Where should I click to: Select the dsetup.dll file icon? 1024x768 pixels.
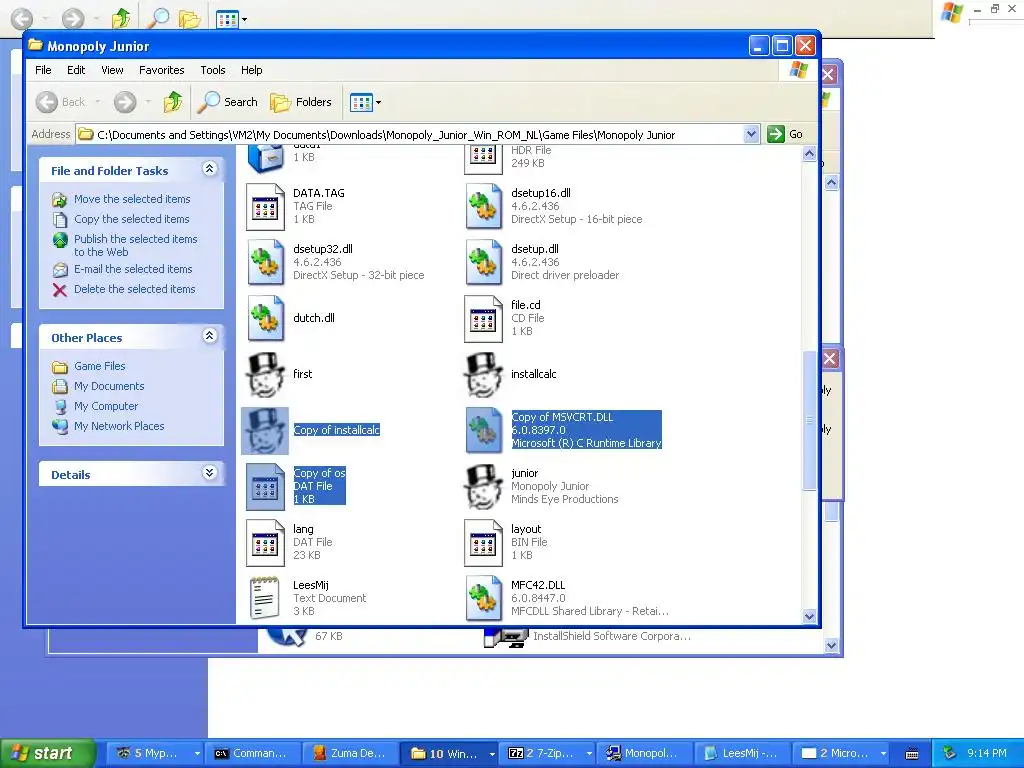point(483,263)
